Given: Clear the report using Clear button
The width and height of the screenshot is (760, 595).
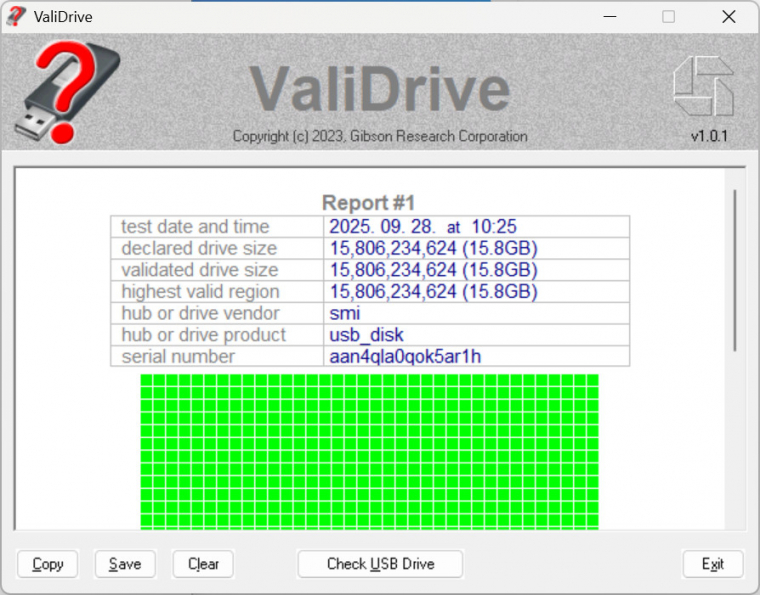Looking at the screenshot, I should (x=203, y=564).
